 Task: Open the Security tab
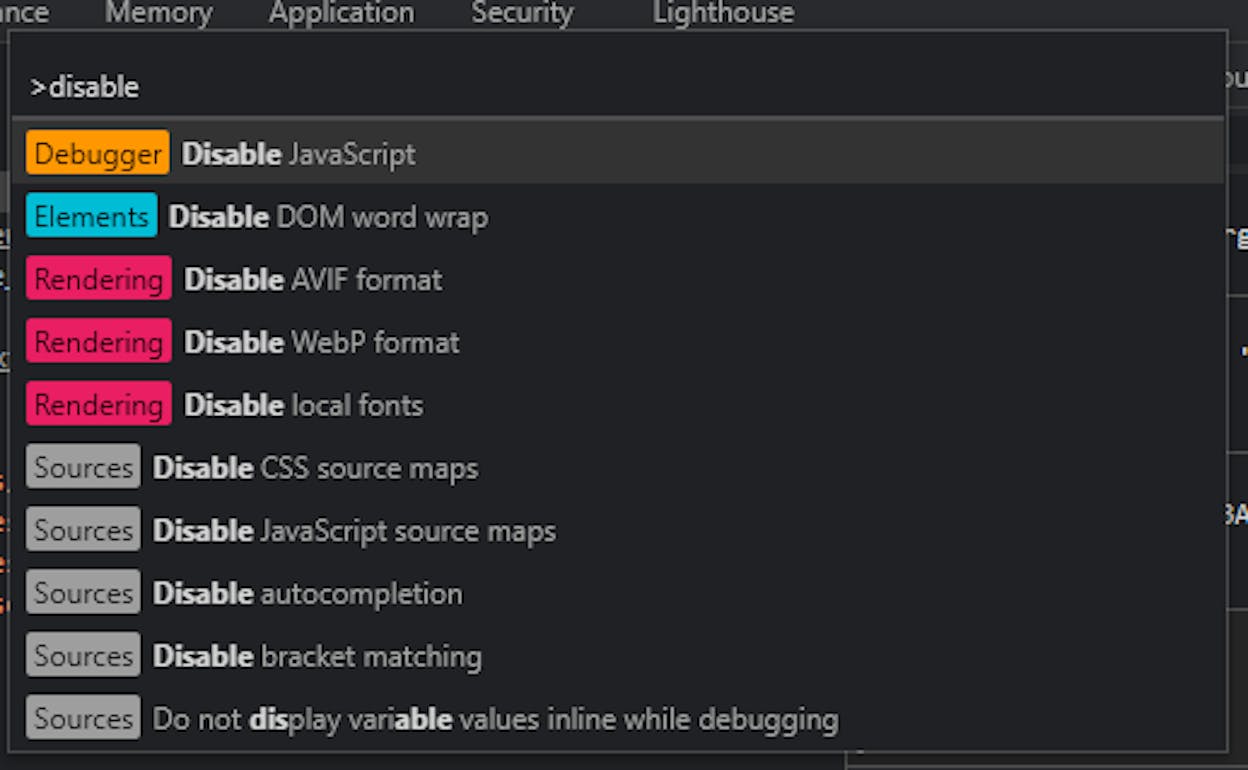tap(522, 13)
